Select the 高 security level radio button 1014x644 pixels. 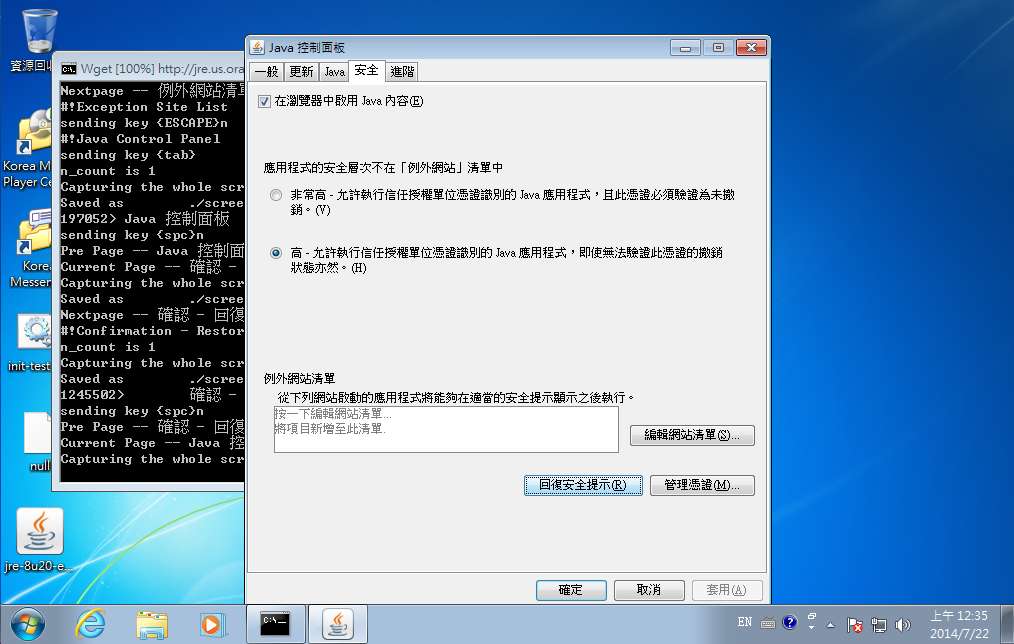point(276,254)
